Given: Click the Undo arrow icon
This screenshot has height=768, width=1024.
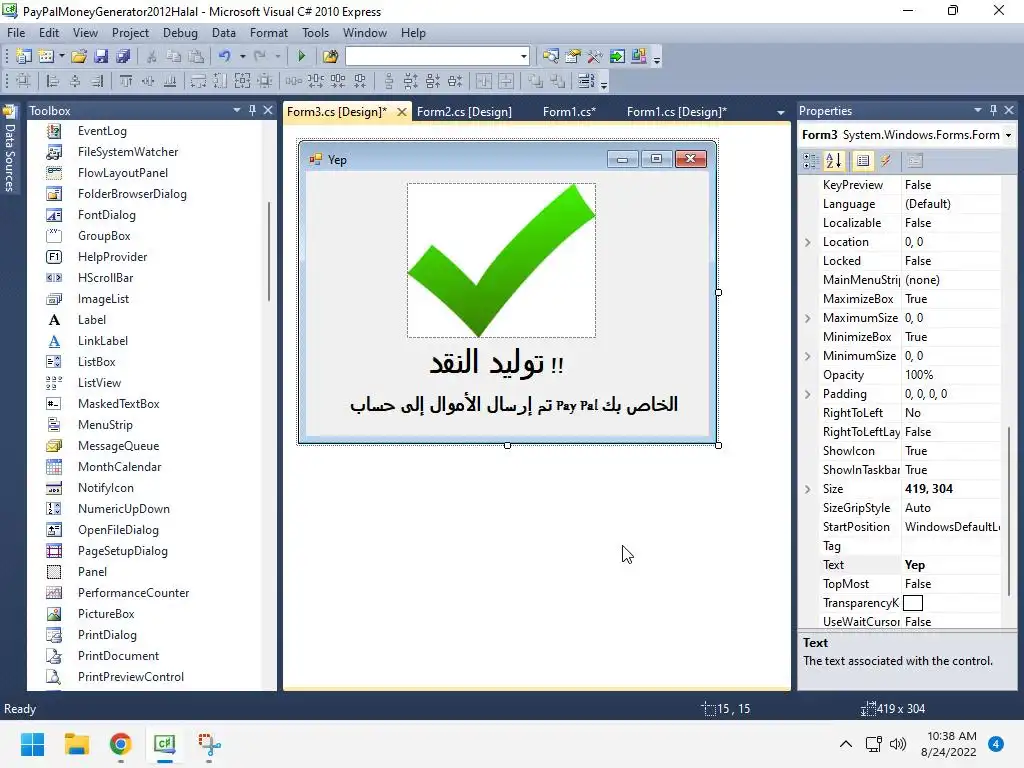Looking at the screenshot, I should (x=225, y=56).
